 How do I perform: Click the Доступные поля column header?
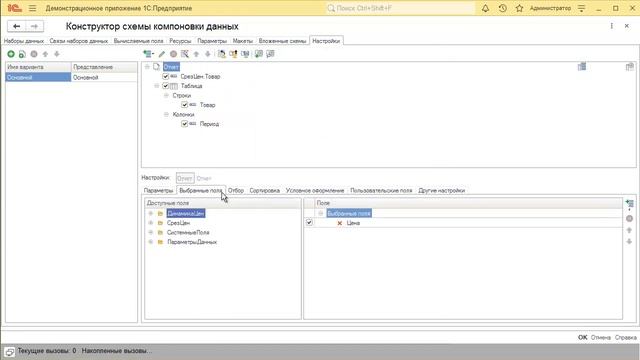click(x=222, y=203)
